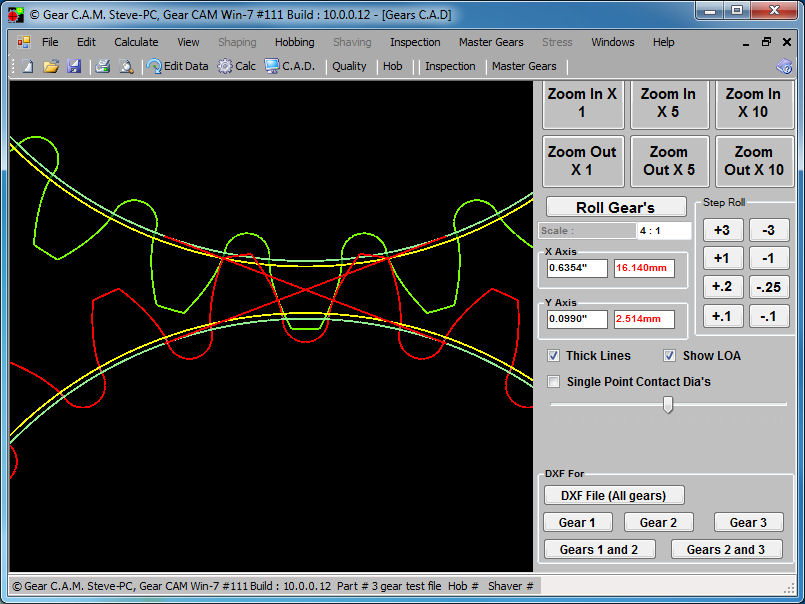Viewport: 805px width, 604px height.
Task: Step roll by +.1
Action: [x=722, y=316]
